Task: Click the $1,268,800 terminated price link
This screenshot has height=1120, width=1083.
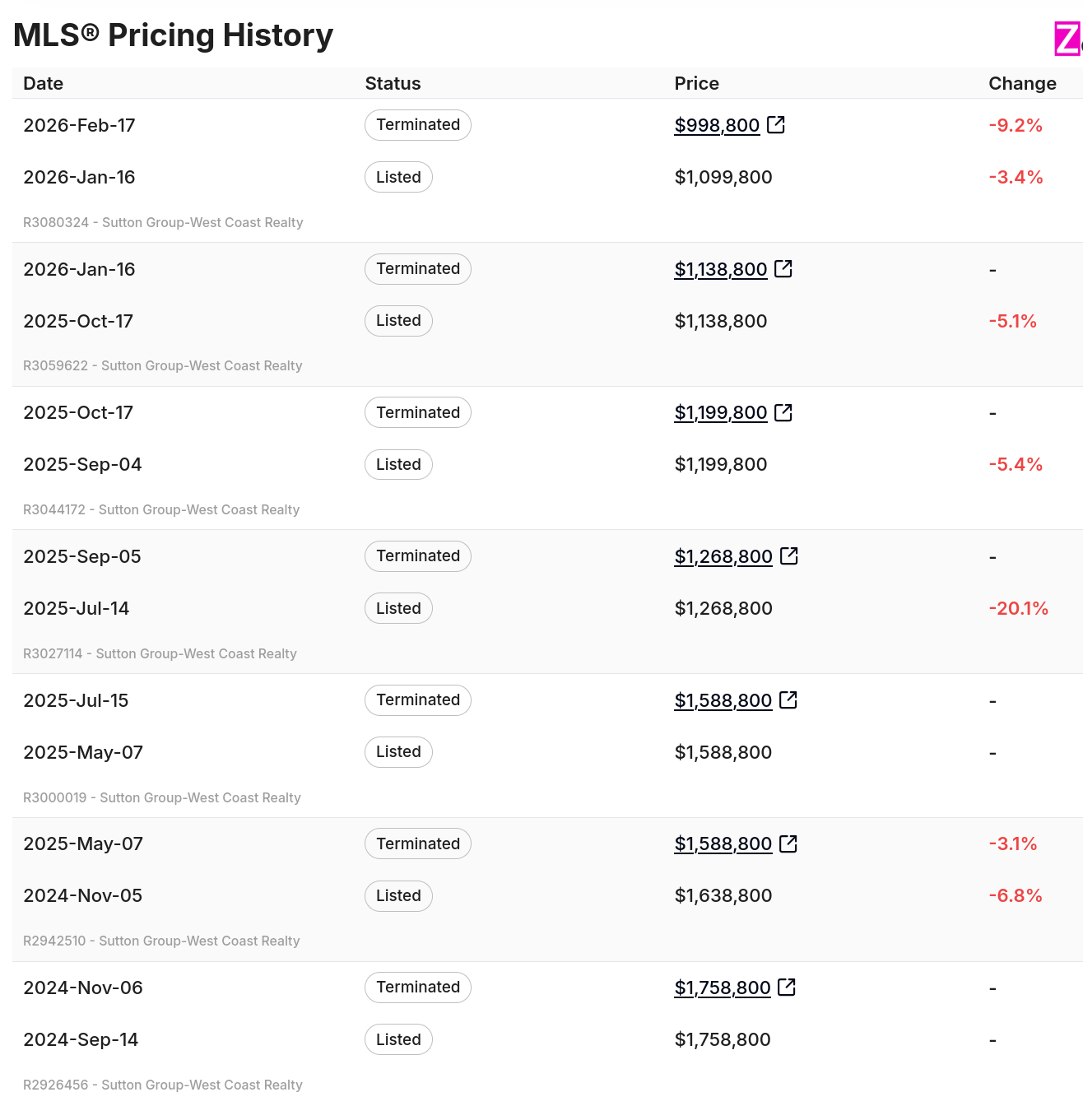Action: [x=723, y=556]
